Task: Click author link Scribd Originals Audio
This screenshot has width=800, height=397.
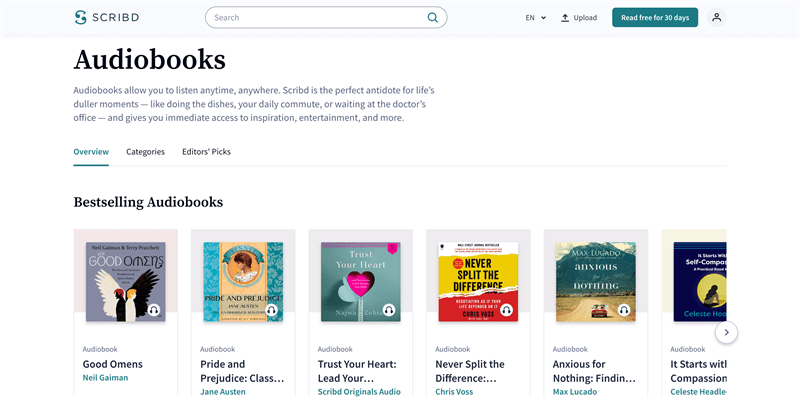Action: [x=359, y=392]
